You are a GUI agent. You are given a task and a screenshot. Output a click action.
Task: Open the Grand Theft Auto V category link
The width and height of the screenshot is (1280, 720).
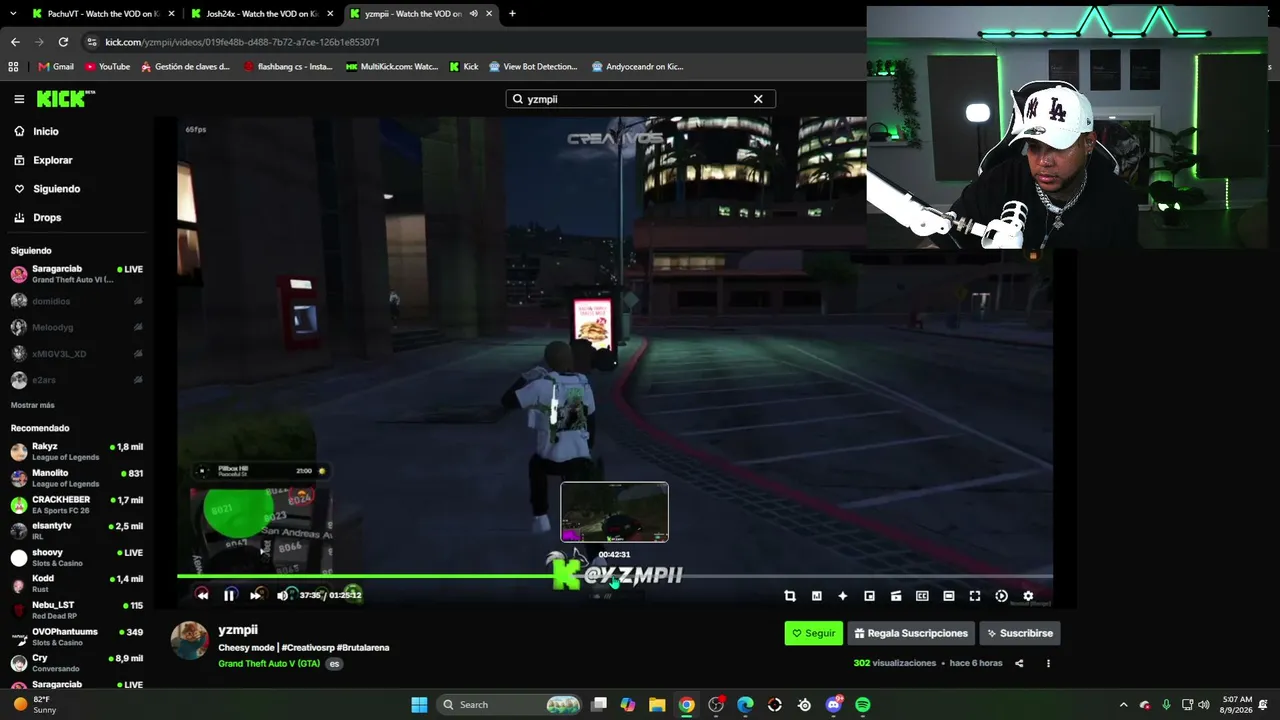coord(269,664)
